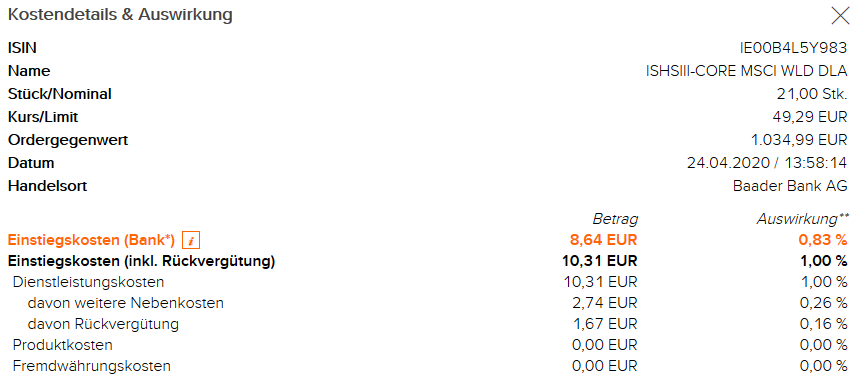Viewport: 866px width, 376px height.
Task: Click the Datum value 24.04.2020 / 13:58:14
Action: [x=767, y=163]
